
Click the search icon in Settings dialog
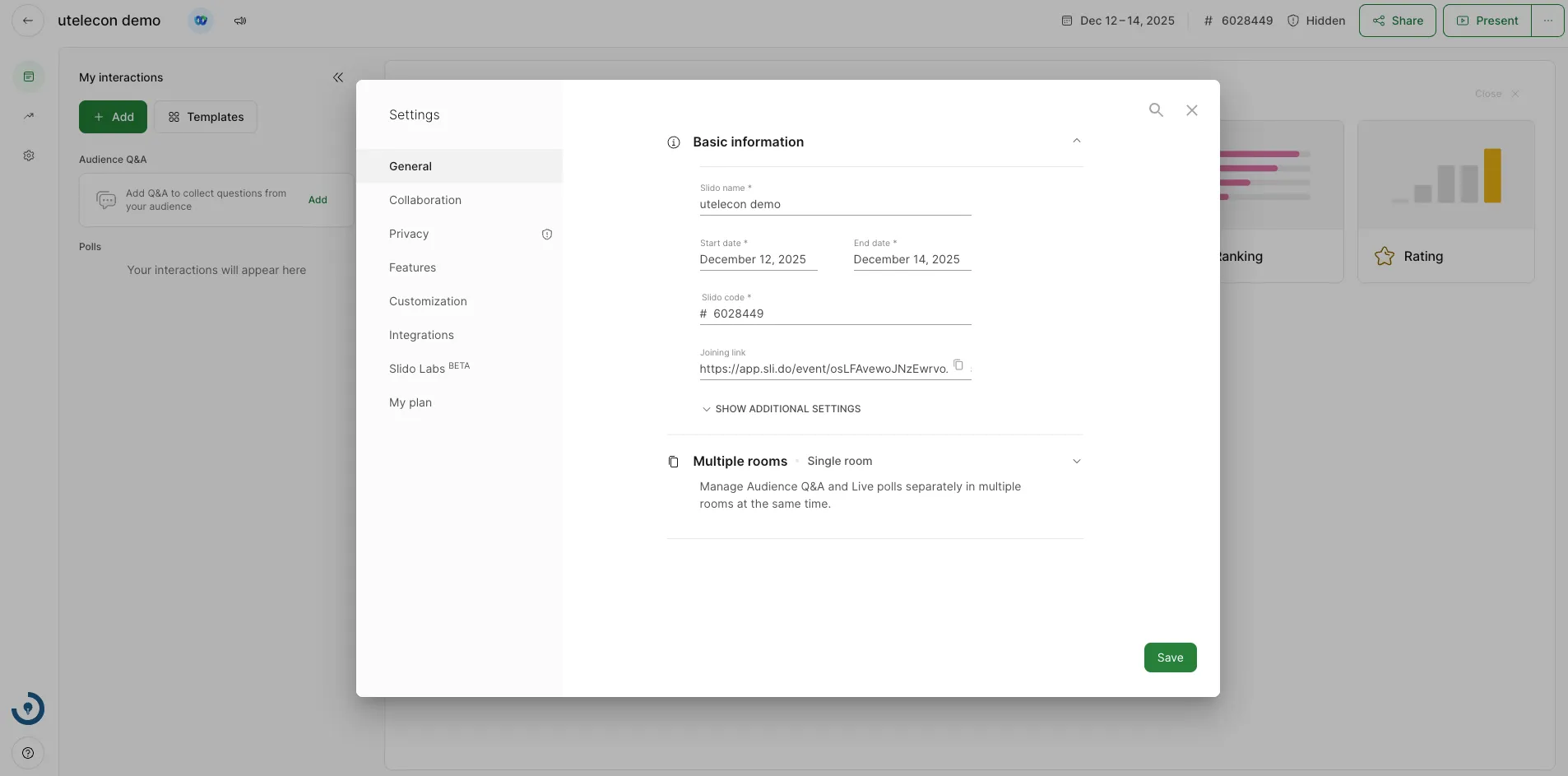pos(1156,110)
